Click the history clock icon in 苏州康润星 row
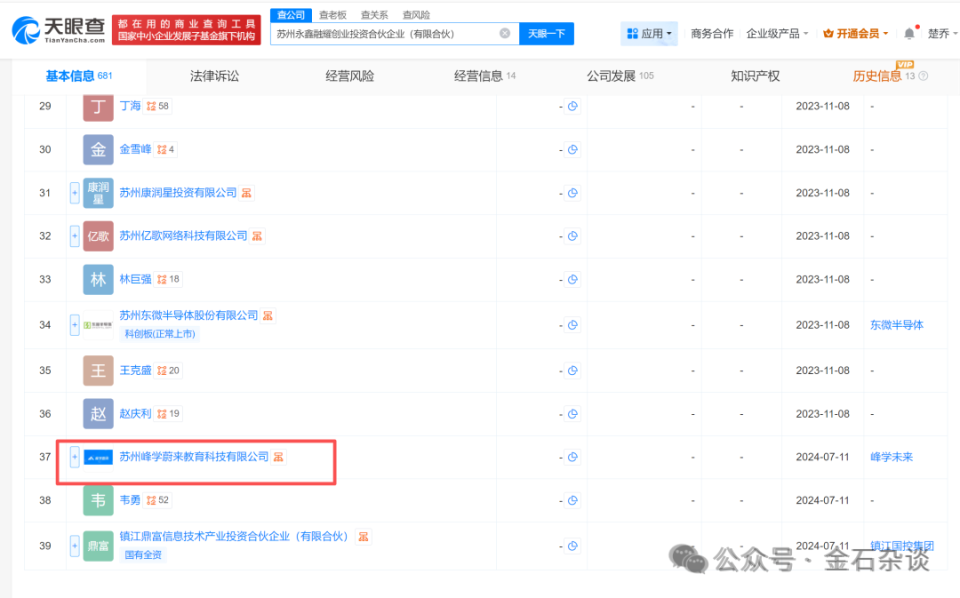 coord(572,193)
